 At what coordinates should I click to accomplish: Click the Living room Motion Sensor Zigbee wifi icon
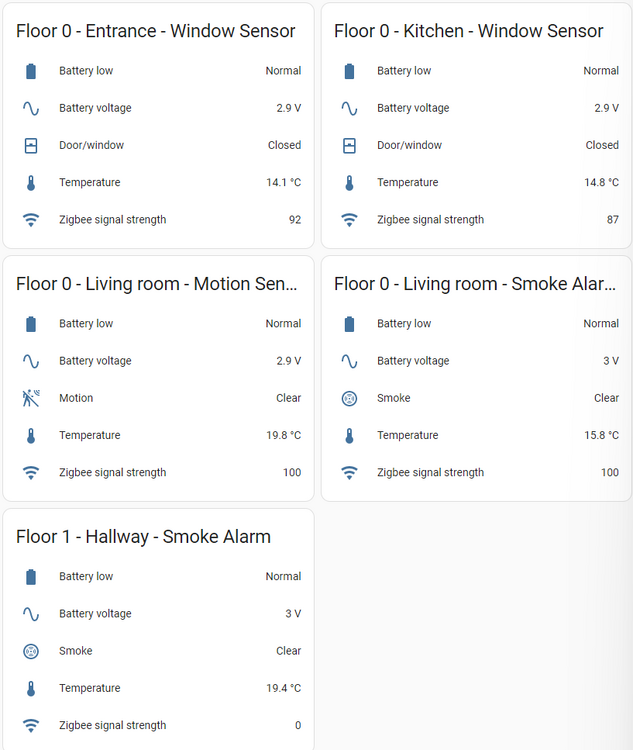click(31, 473)
